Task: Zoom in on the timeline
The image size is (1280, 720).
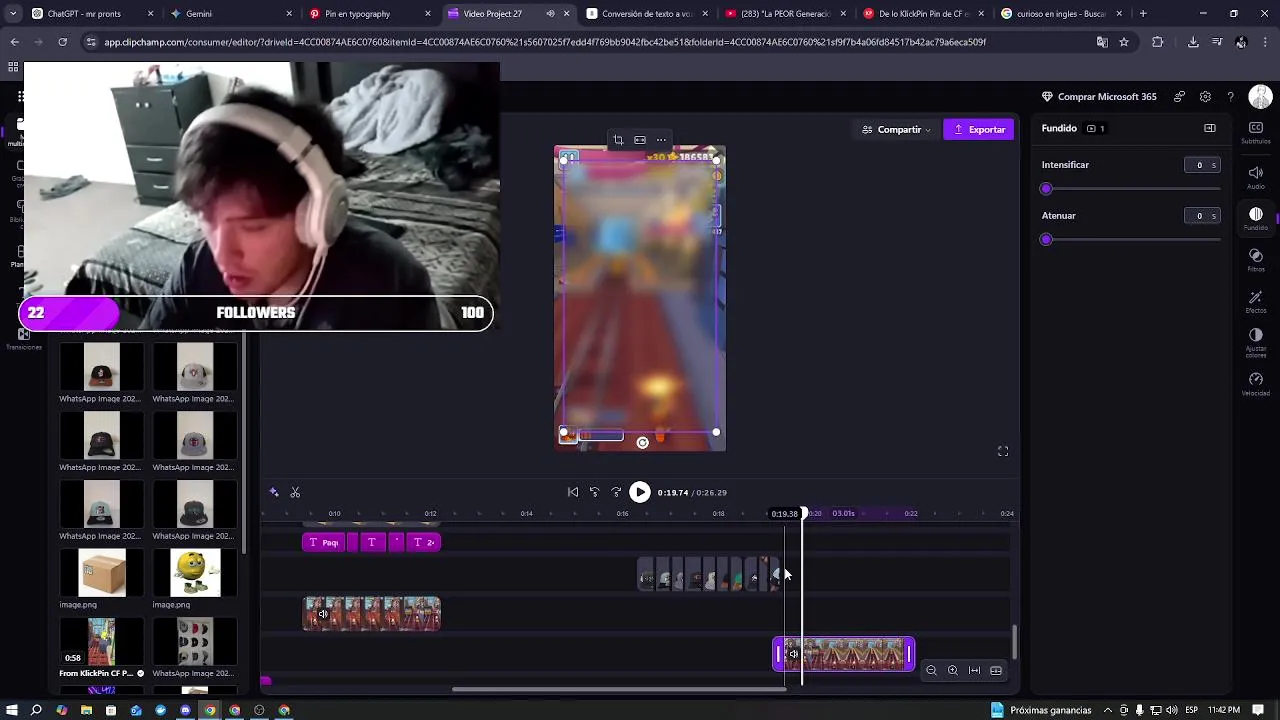Action: tap(953, 671)
